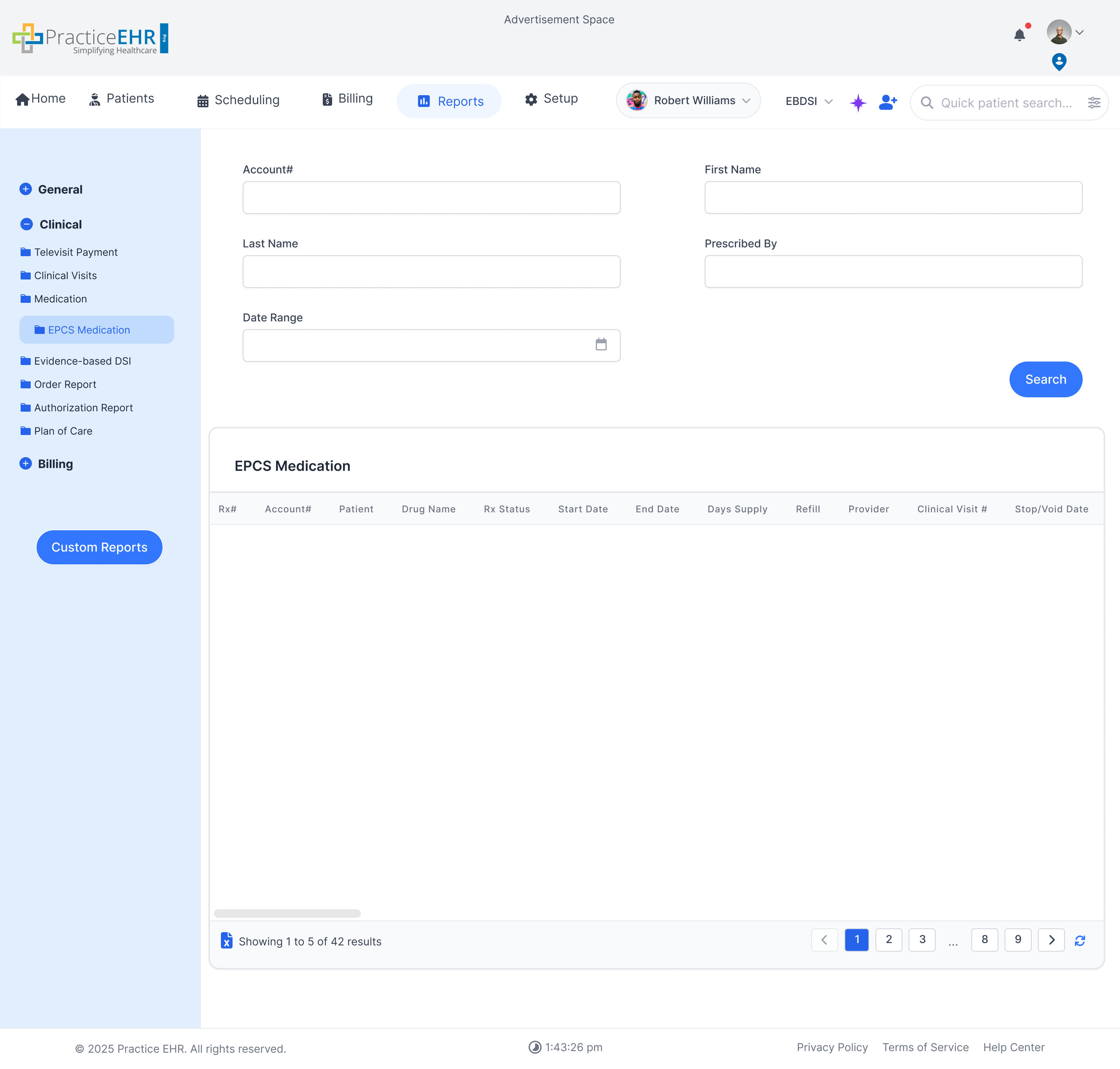
Task: Click the horizontal table scrollbar
Action: pos(287,913)
